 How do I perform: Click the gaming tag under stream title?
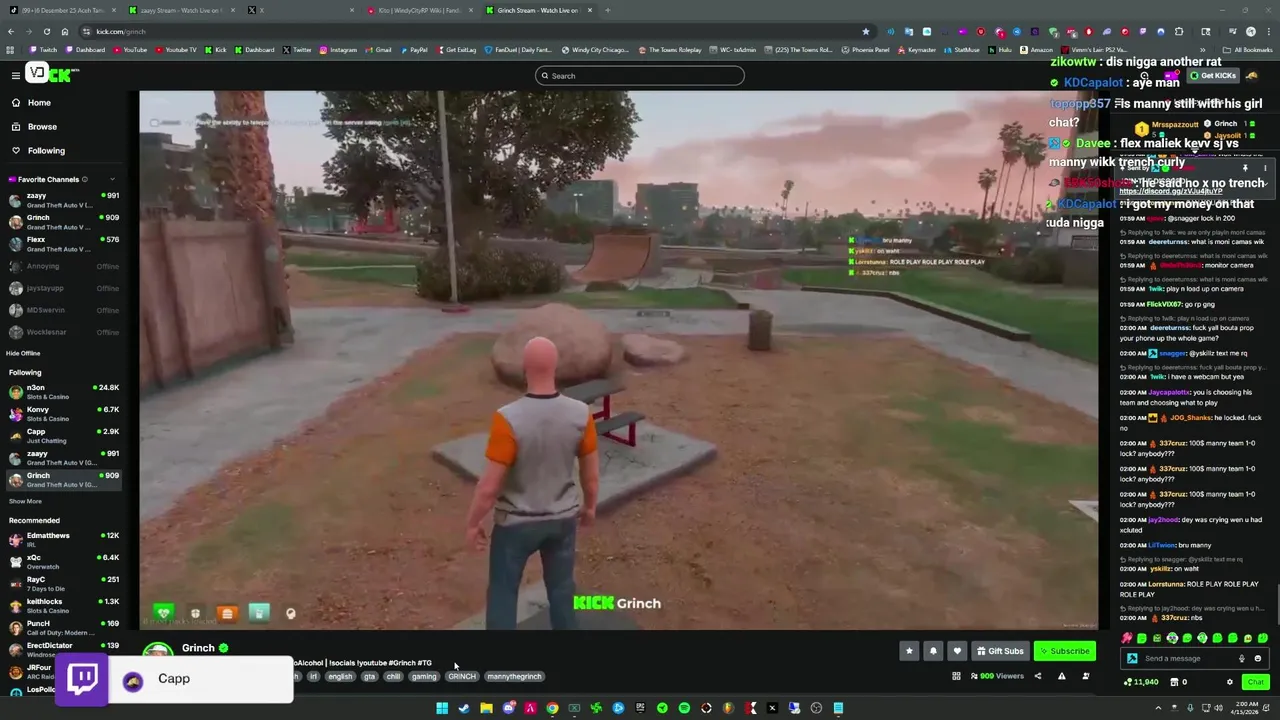click(424, 677)
